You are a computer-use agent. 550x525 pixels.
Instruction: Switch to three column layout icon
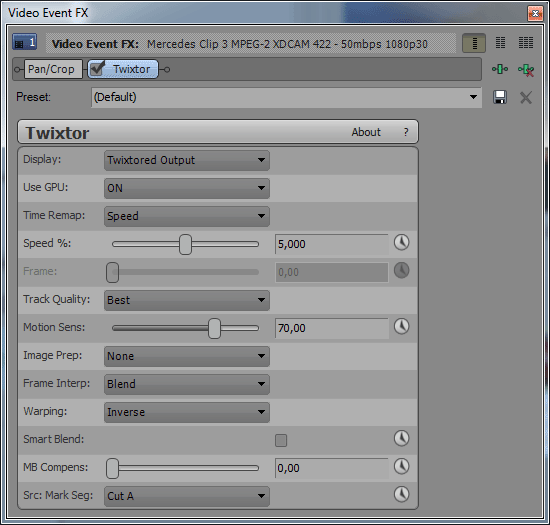tap(526, 43)
